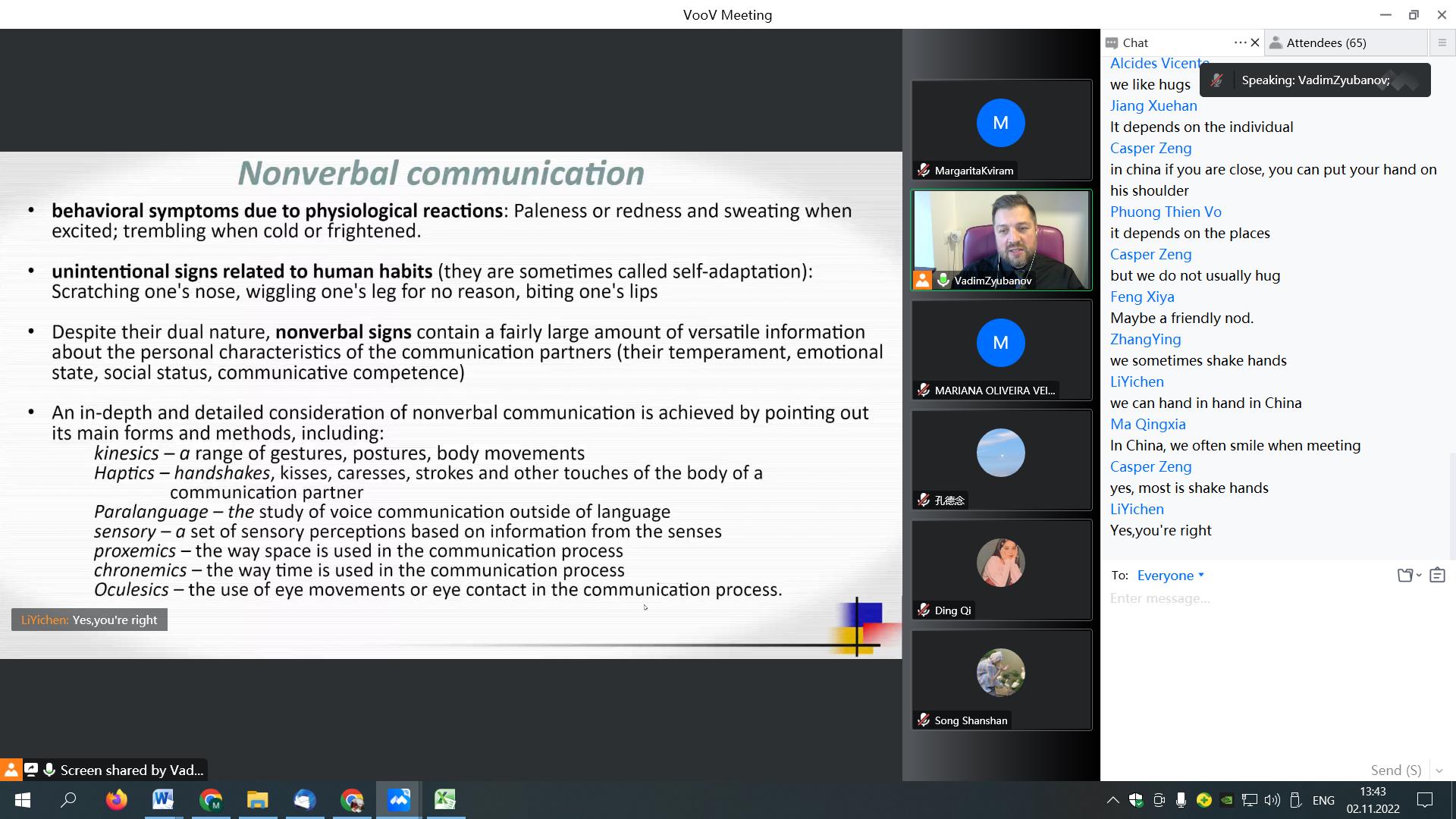Open Thunderbird mail from the taskbar
1456x819 pixels.
305,800
